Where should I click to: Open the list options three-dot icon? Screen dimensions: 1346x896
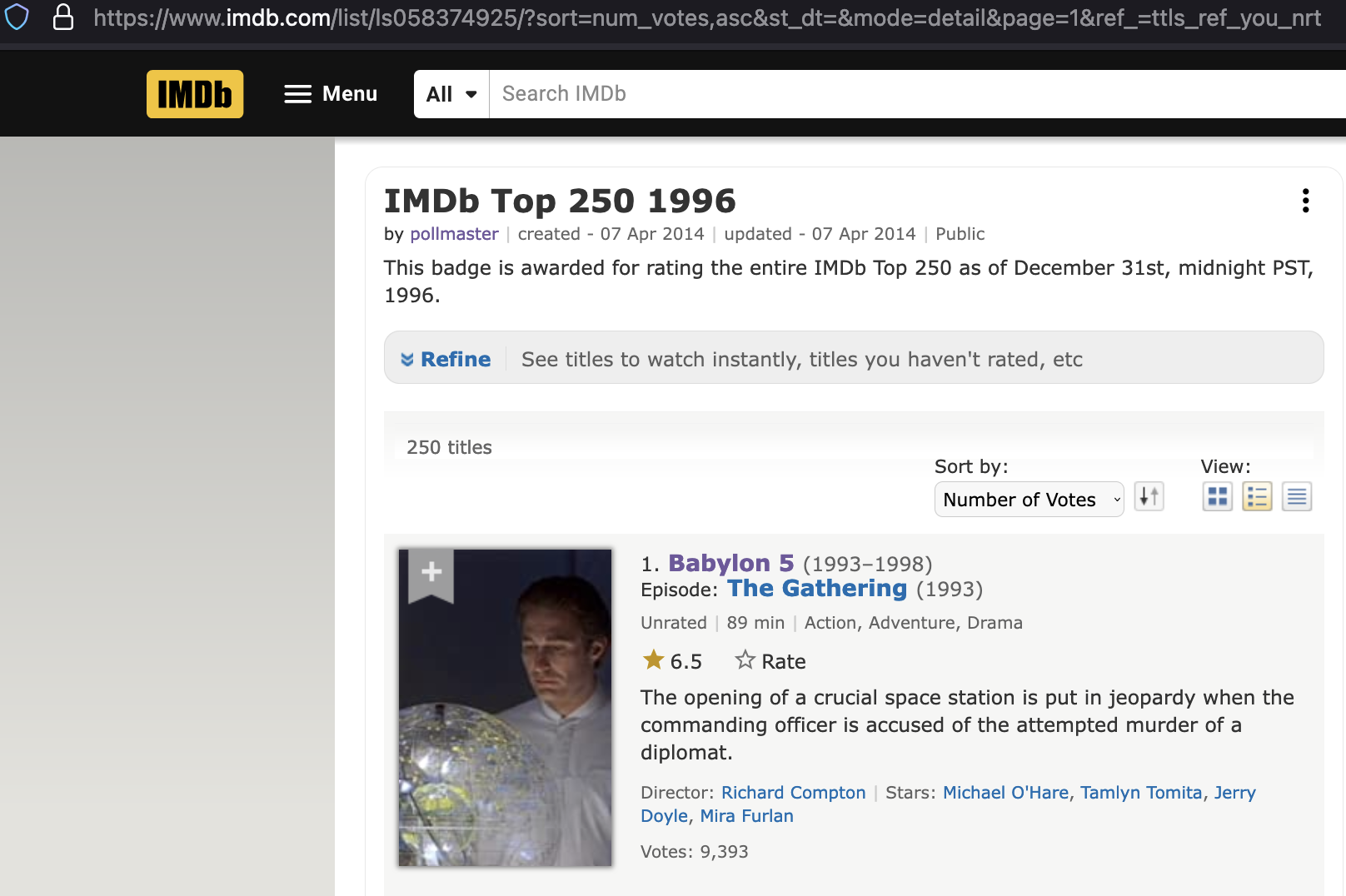(x=1305, y=201)
